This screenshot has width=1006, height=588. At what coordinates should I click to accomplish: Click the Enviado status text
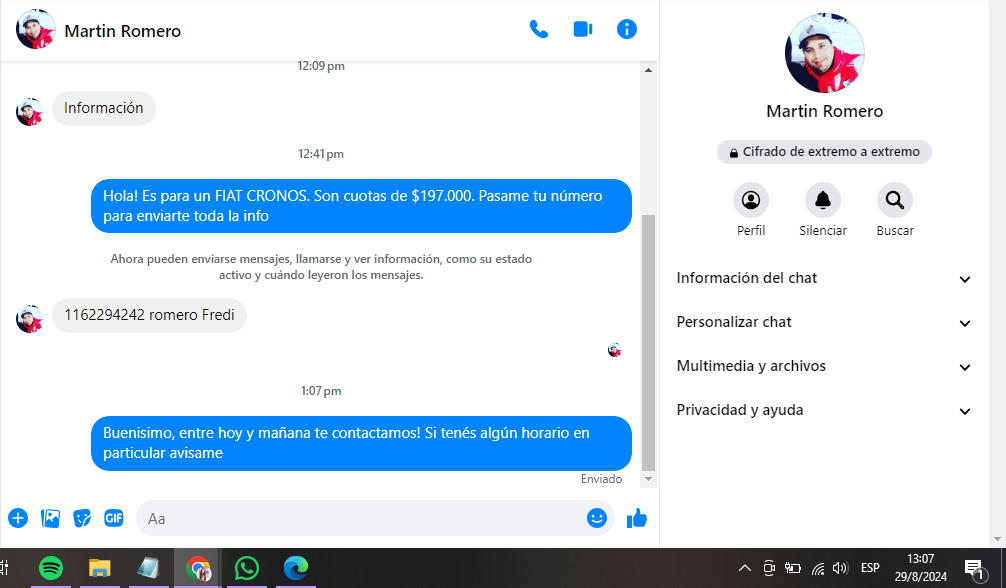(601, 480)
